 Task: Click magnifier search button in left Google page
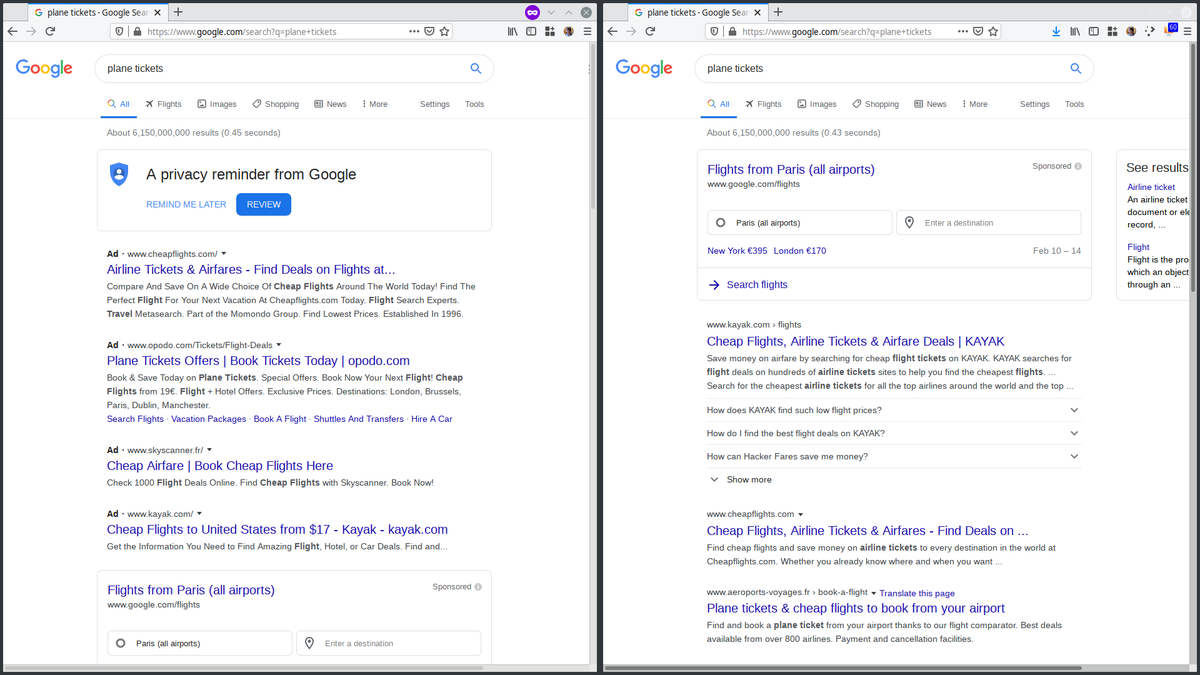pyautogui.click(x=476, y=68)
